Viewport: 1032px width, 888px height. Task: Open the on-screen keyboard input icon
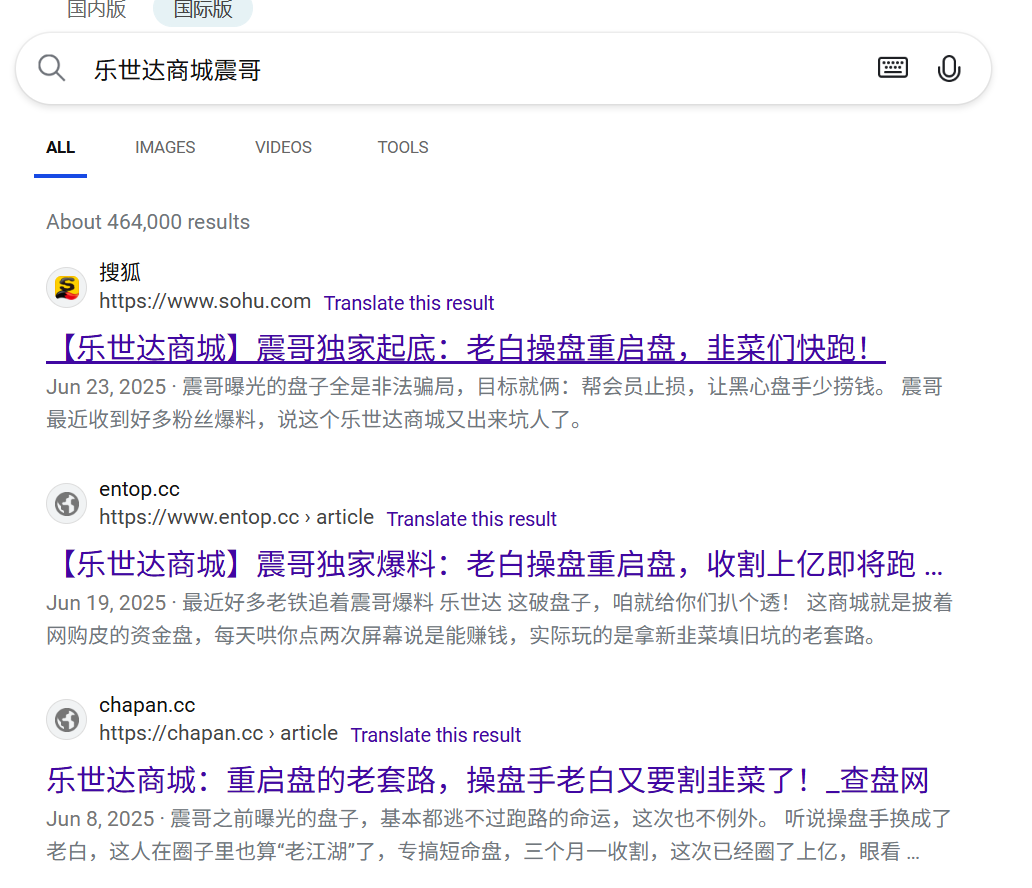click(892, 67)
